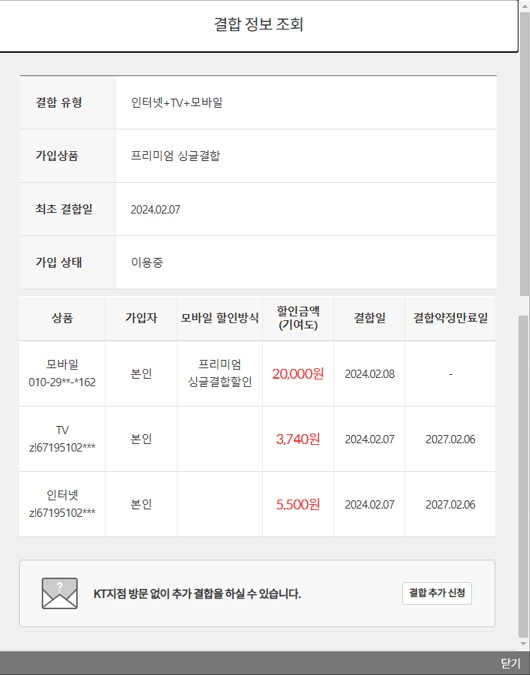Click the 인터넷+TV+모바일 결합 유형 value
Viewport: 530px width, 675px height.
pyautogui.click(x=177, y=102)
